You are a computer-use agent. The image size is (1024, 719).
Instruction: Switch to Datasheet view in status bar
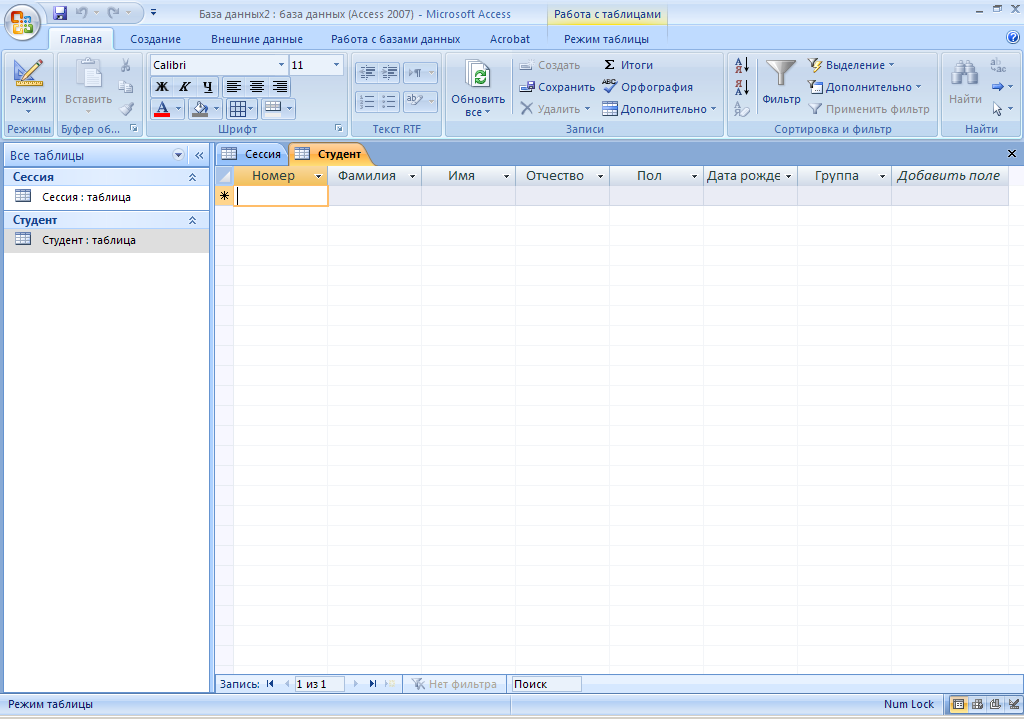pyautogui.click(x=958, y=705)
